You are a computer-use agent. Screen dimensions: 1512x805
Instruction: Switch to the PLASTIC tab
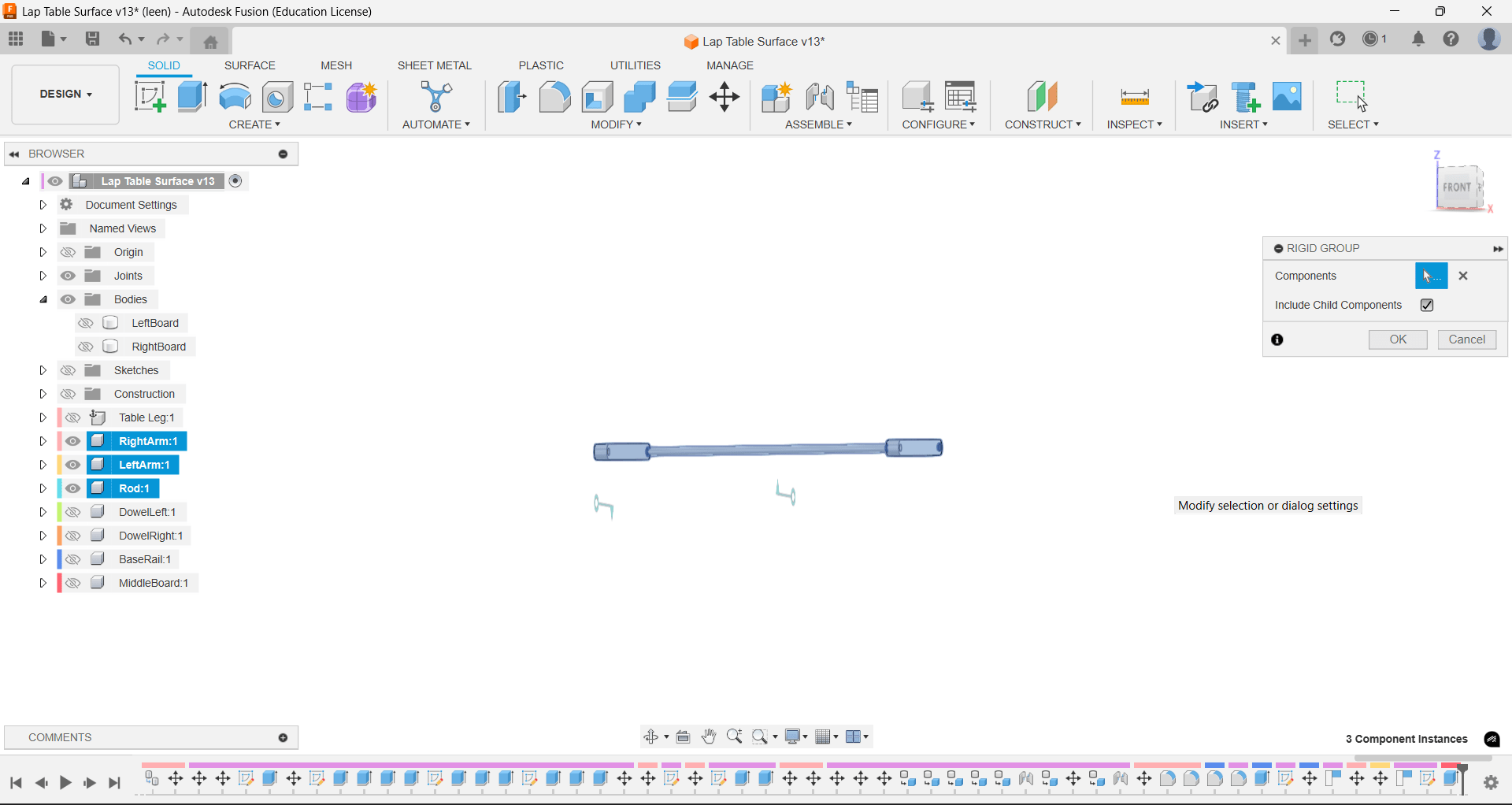pyautogui.click(x=541, y=65)
